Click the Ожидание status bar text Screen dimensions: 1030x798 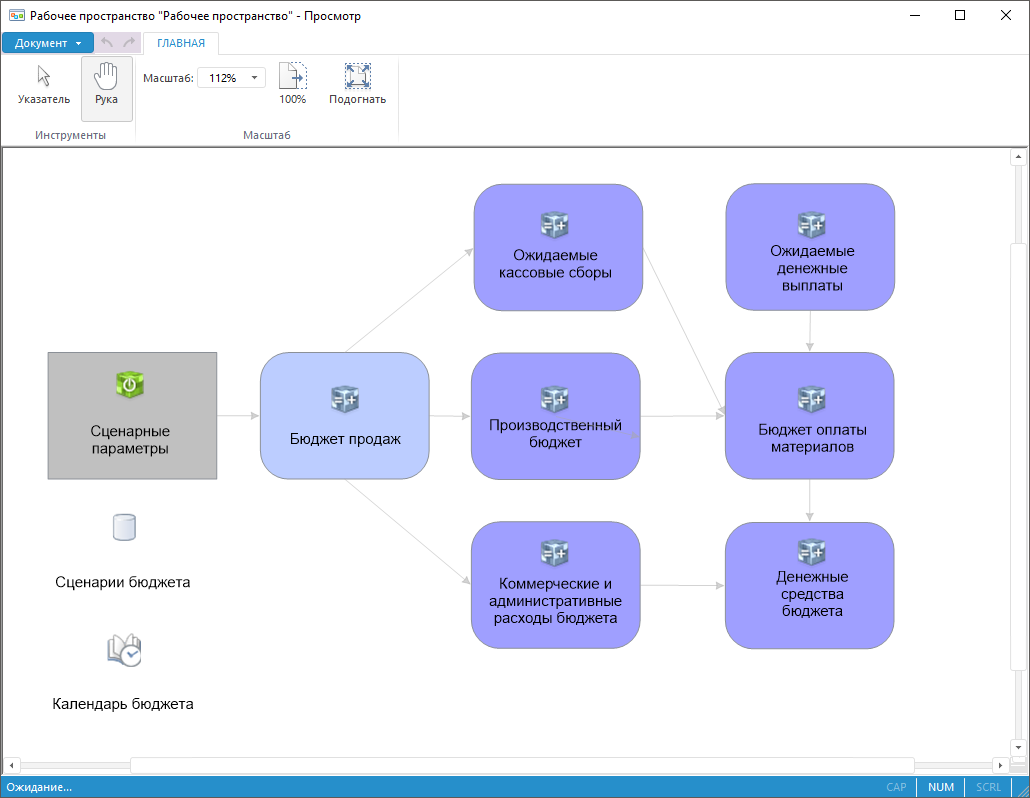click(x=39, y=787)
